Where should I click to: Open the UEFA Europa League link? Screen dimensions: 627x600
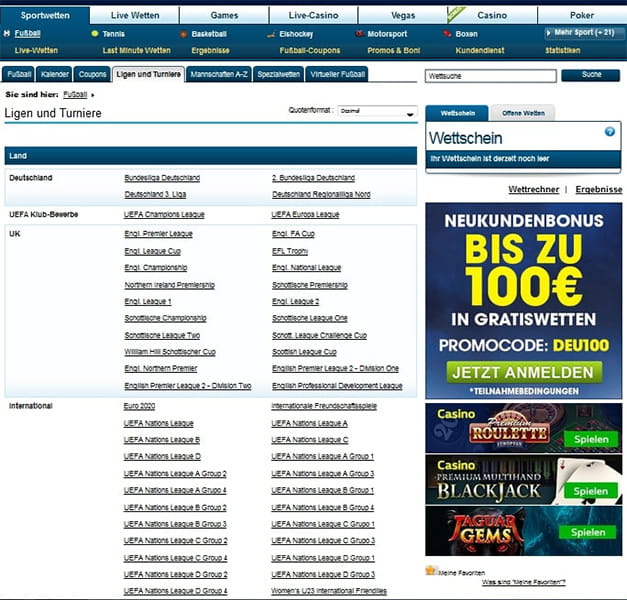[x=305, y=214]
